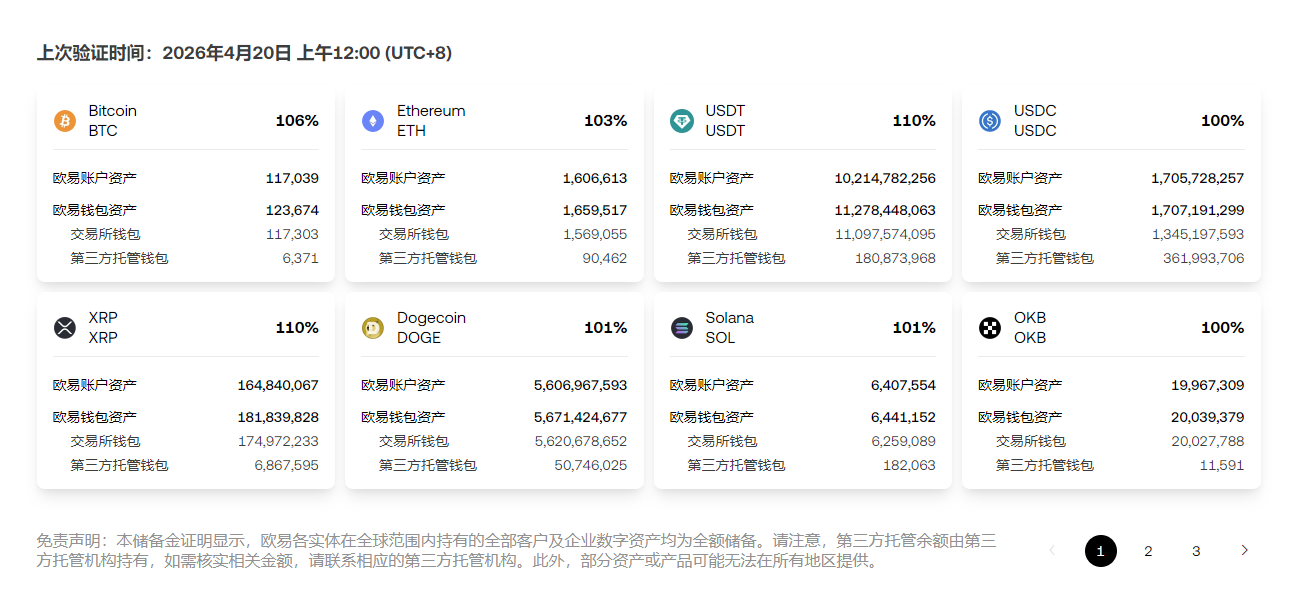The image size is (1305, 594).
Task: Click Bitcoin wallet assets value 123,674
Action: (292, 210)
